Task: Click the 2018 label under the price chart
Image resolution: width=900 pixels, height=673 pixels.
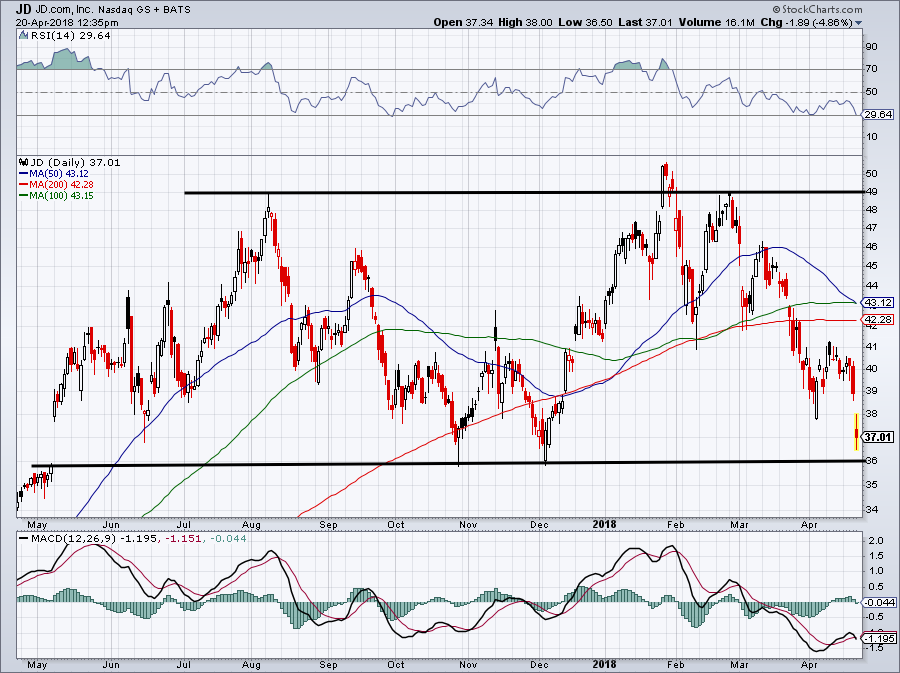Action: click(x=604, y=524)
